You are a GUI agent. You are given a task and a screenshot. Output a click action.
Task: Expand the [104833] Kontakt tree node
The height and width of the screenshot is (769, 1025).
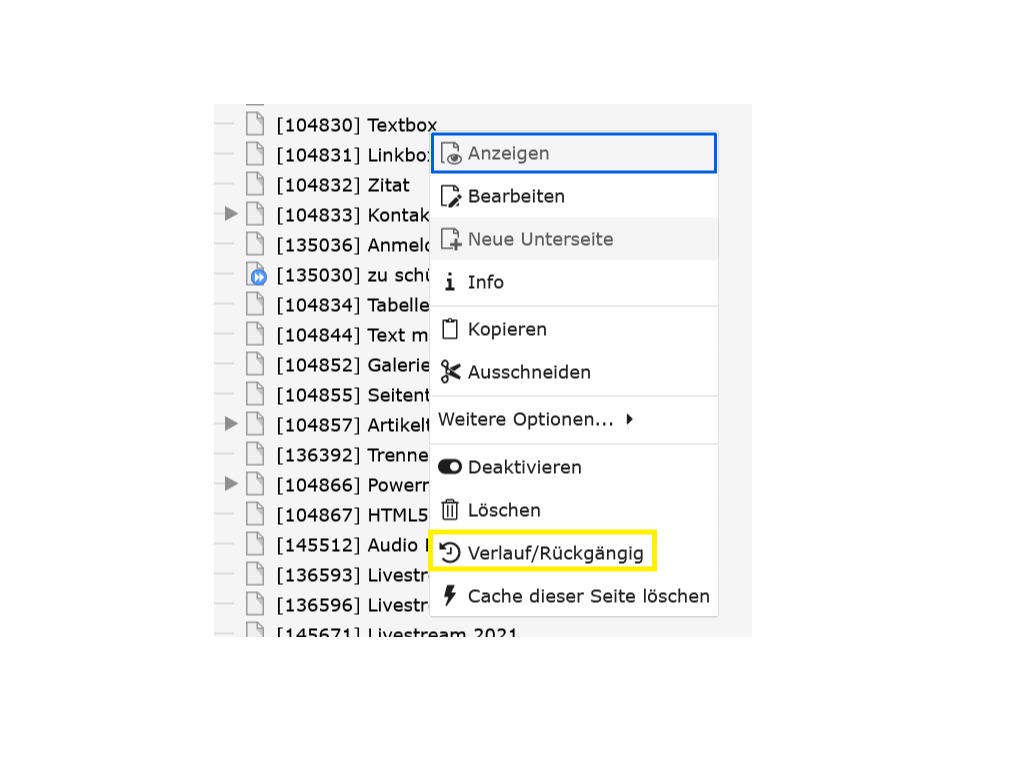[231, 214]
